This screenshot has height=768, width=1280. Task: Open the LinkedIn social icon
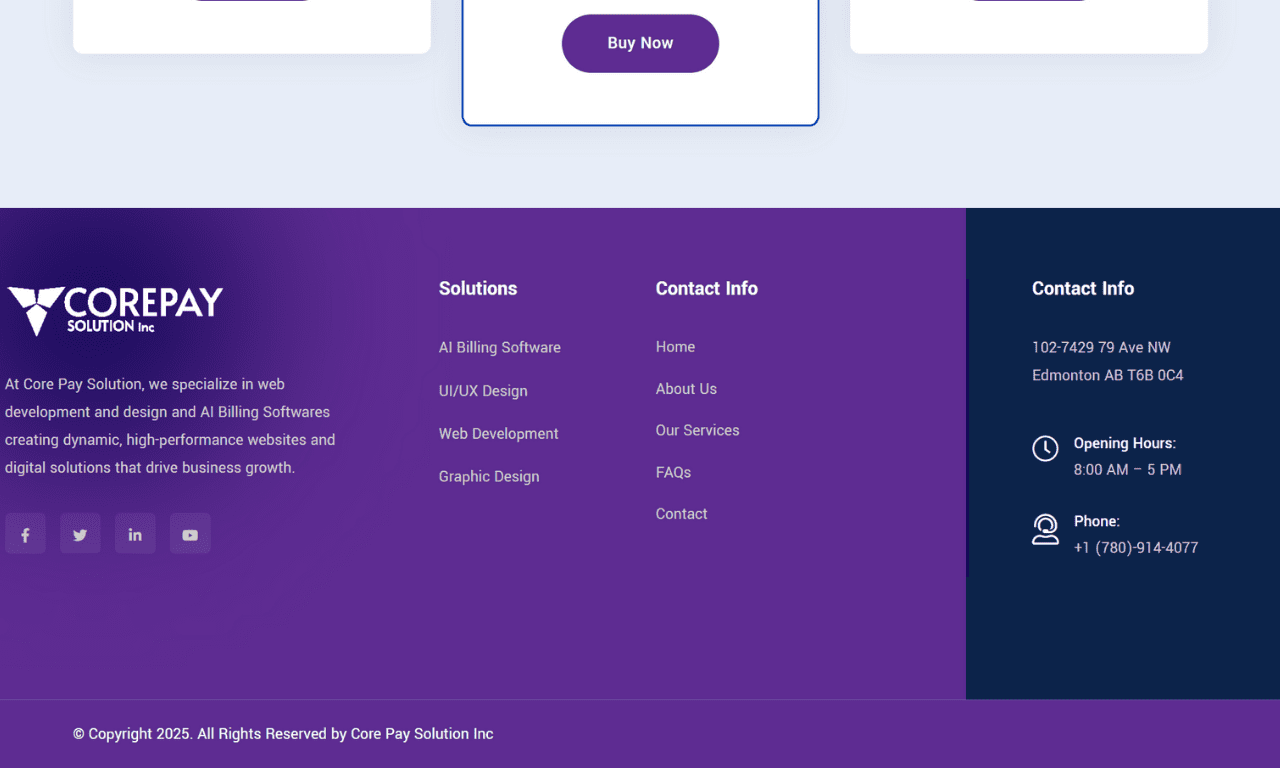[135, 534]
